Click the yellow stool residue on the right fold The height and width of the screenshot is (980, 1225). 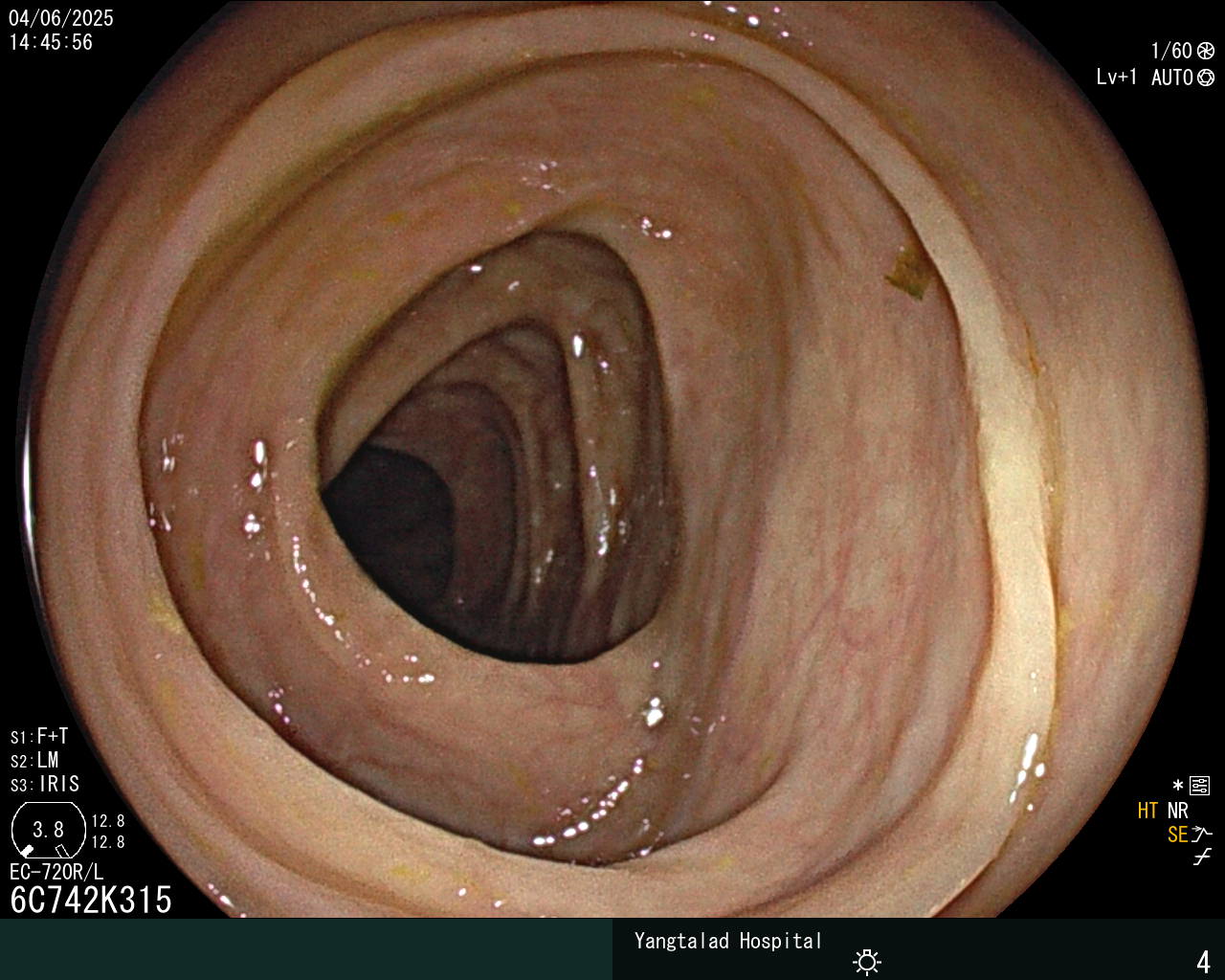[909, 275]
